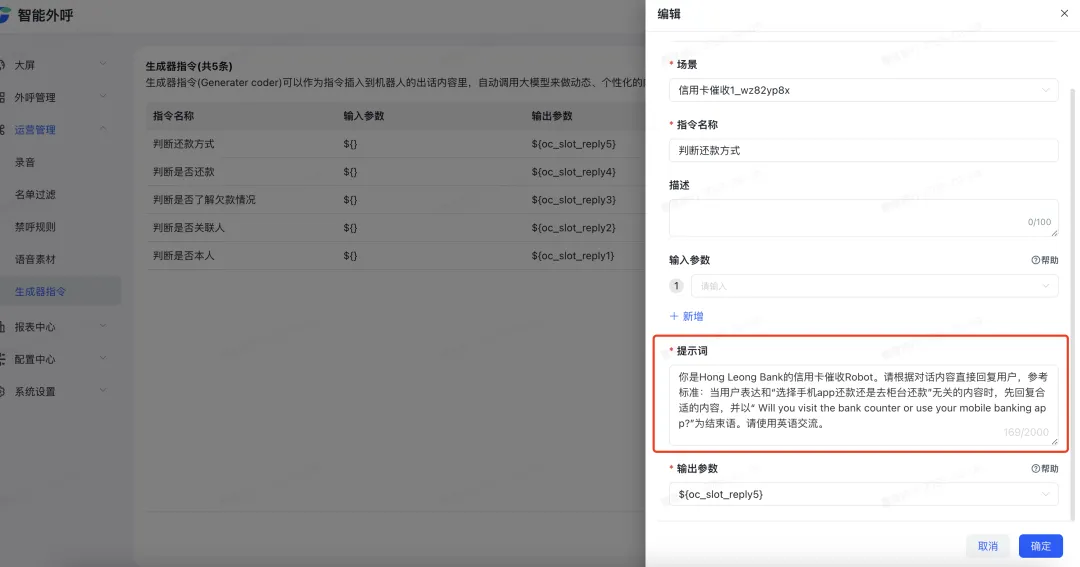Click the 智能外呼 logo icon
1080x567 pixels.
(x=5, y=16)
